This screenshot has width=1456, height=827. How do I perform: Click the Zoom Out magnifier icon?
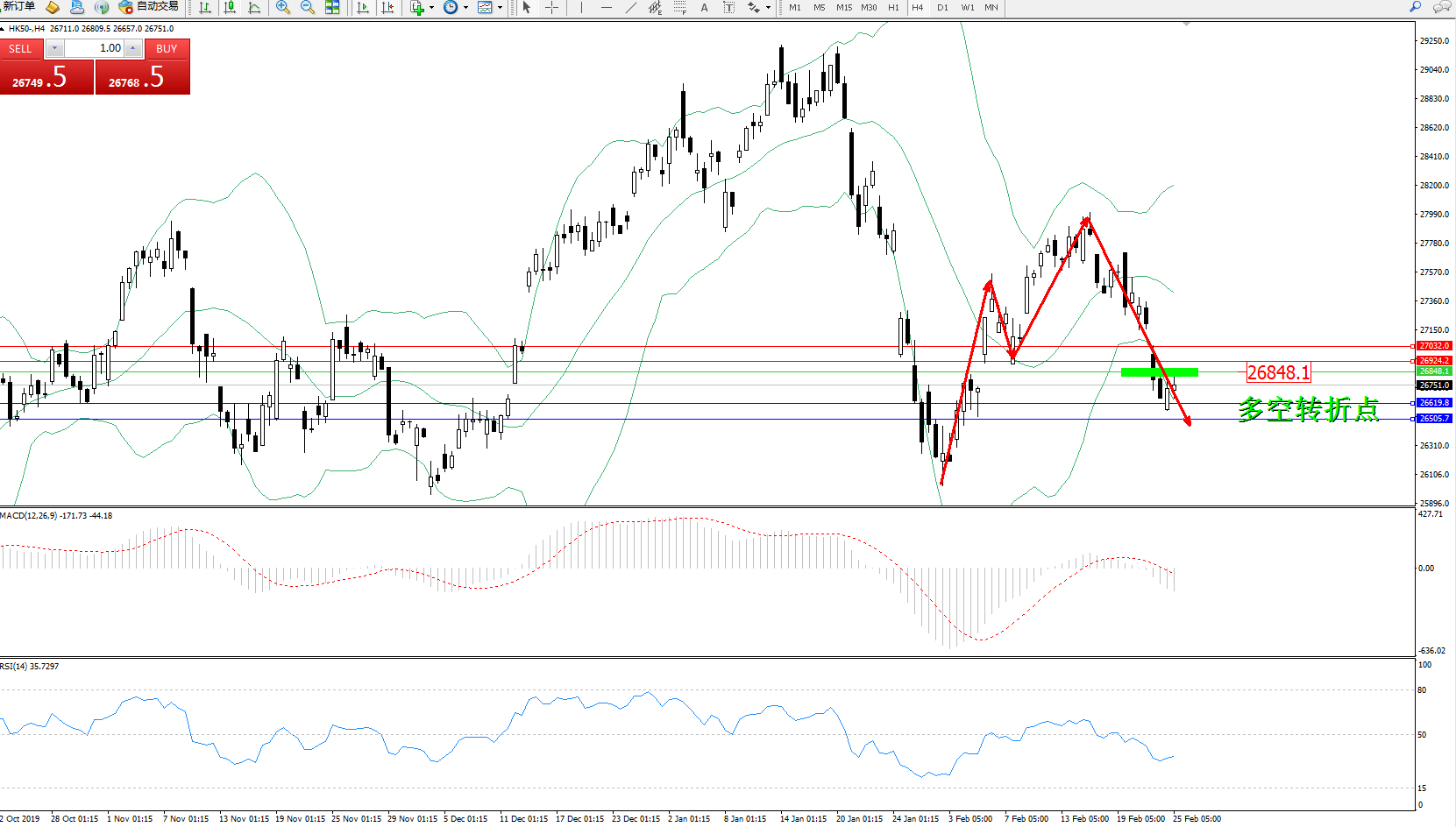click(308, 8)
